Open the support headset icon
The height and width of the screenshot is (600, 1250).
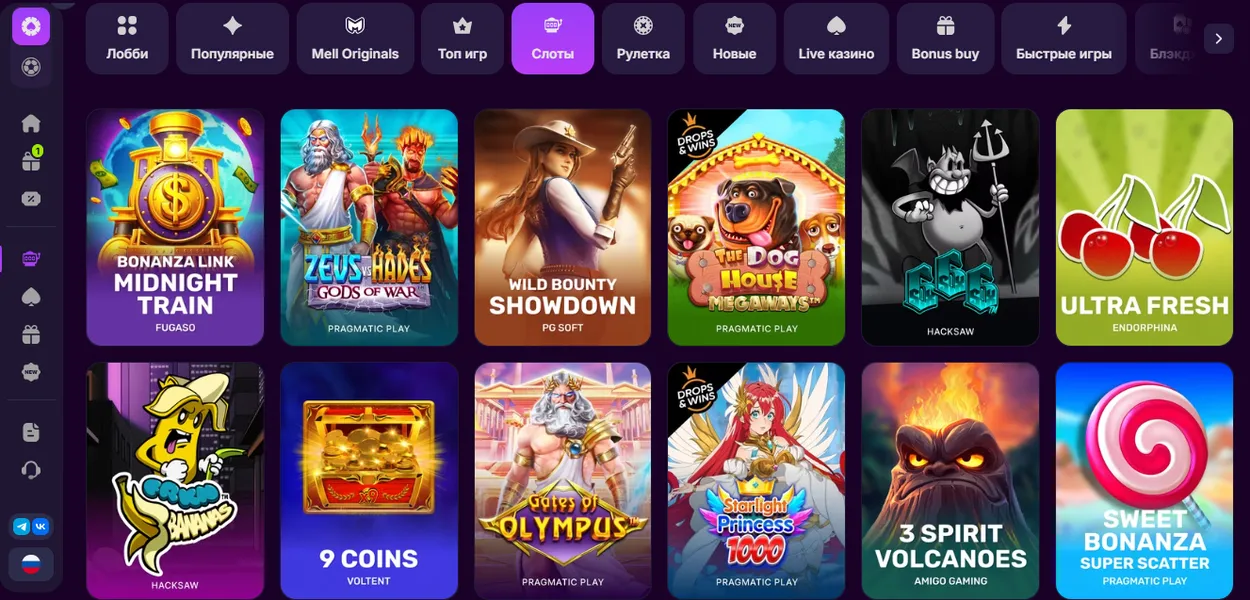point(31,470)
